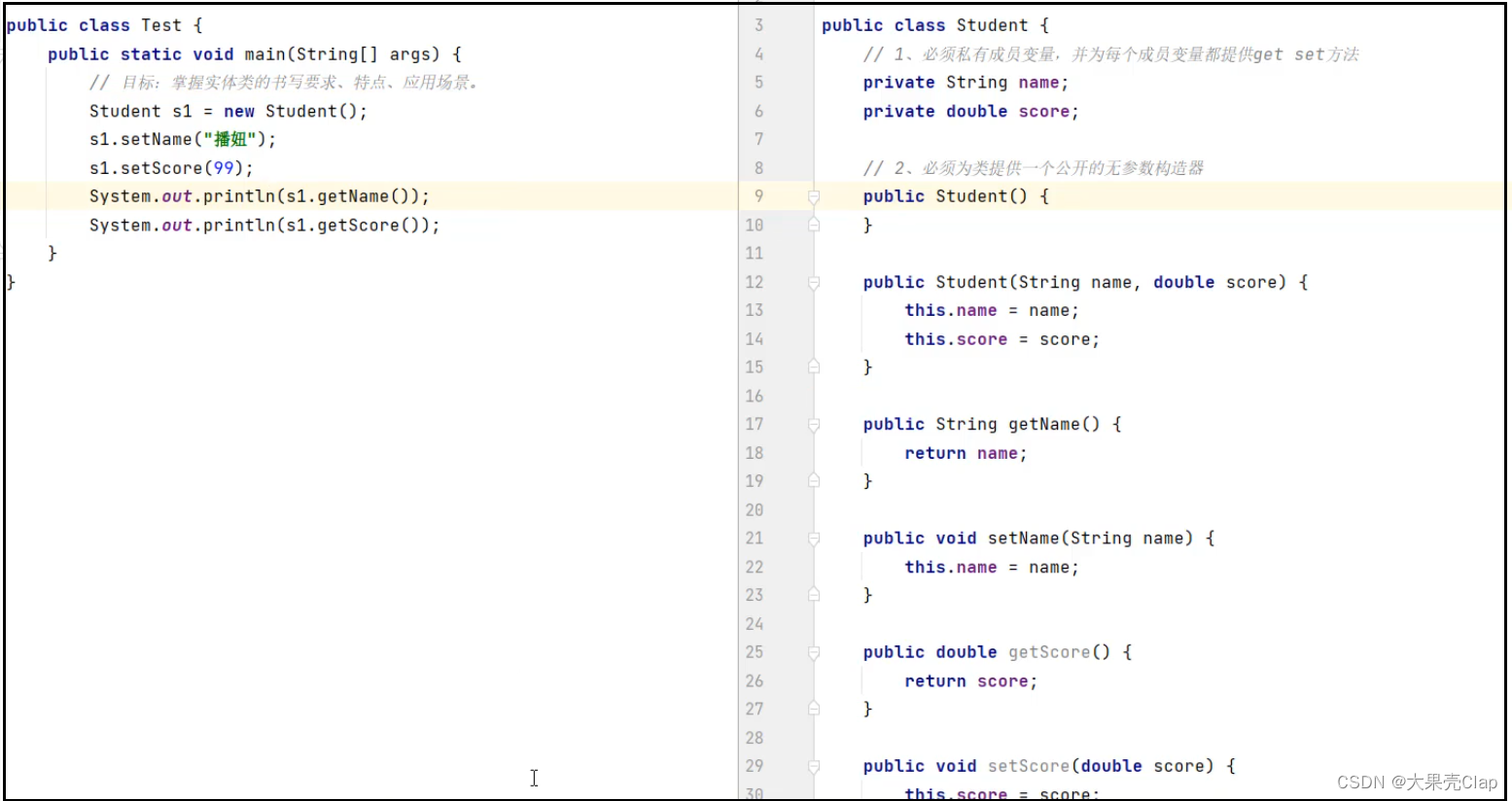1512x801 pixels.
Task: Click 'System.out.println(s1.getScore());' line
Action: [x=264, y=225]
